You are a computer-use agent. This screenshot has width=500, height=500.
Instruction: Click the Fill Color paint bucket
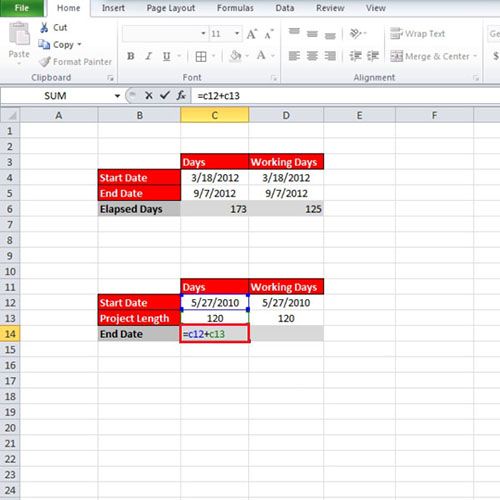click(x=235, y=56)
